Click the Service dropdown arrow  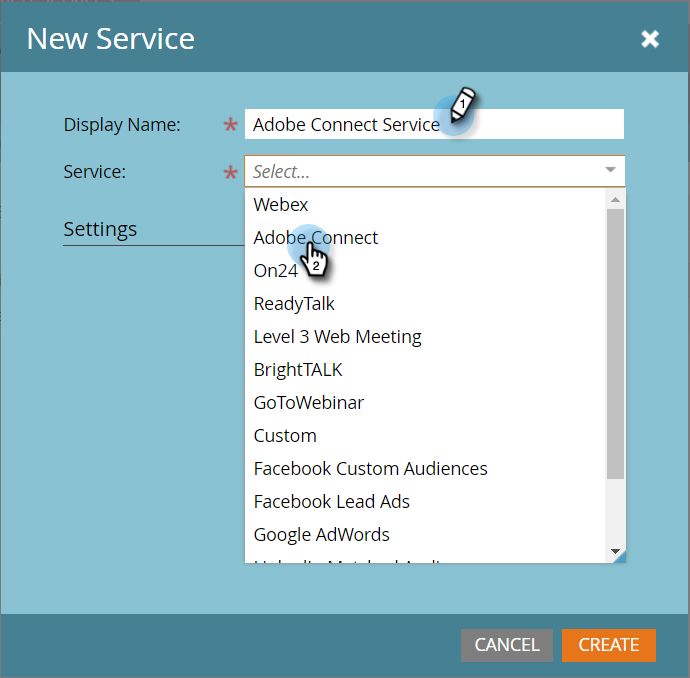(x=610, y=170)
